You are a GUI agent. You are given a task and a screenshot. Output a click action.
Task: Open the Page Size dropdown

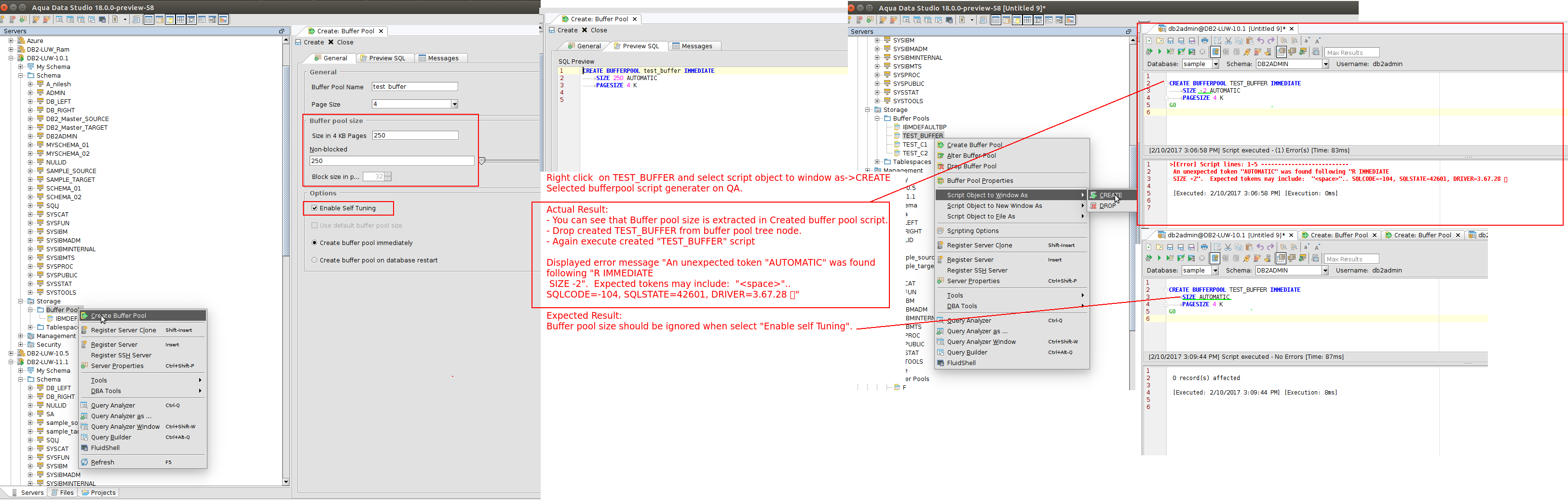point(454,104)
